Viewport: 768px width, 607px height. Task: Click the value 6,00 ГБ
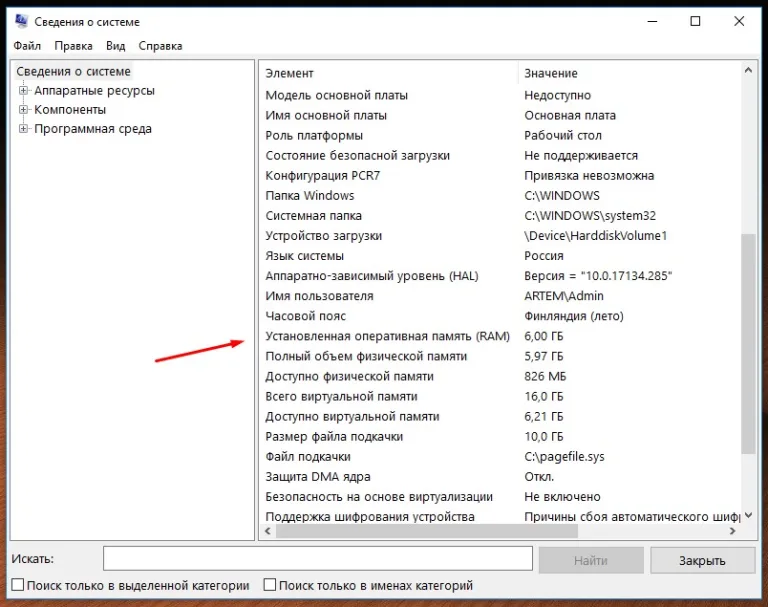tap(544, 336)
